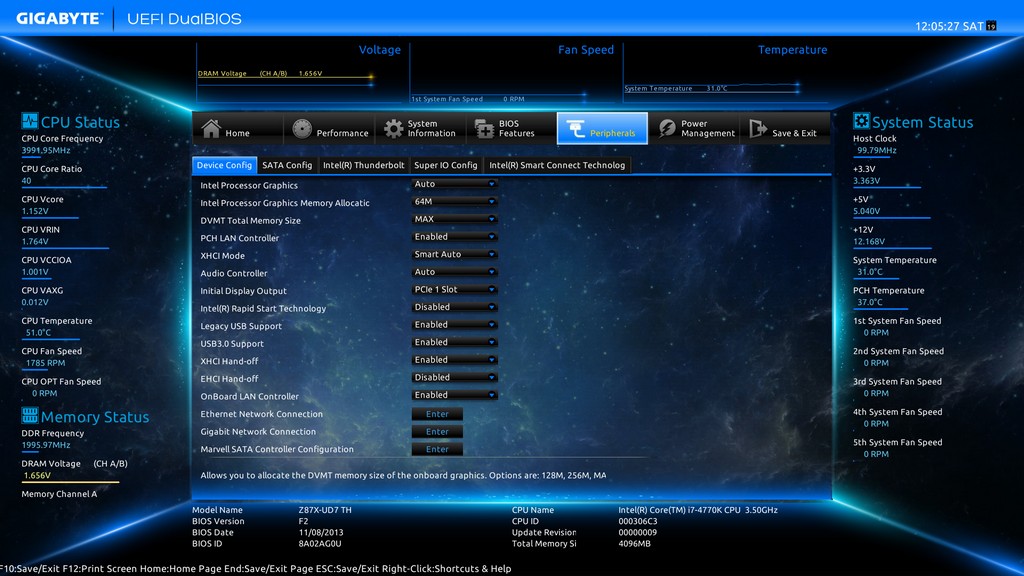Click the CPU Name value Intel Core i7-4770K
This screenshot has height=576, width=1024.
698,510
